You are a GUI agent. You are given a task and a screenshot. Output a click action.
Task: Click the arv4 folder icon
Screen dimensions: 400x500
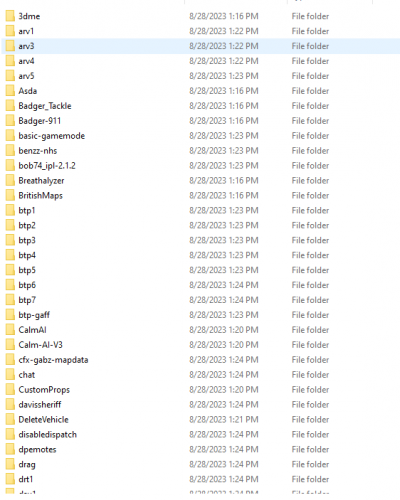10,61
